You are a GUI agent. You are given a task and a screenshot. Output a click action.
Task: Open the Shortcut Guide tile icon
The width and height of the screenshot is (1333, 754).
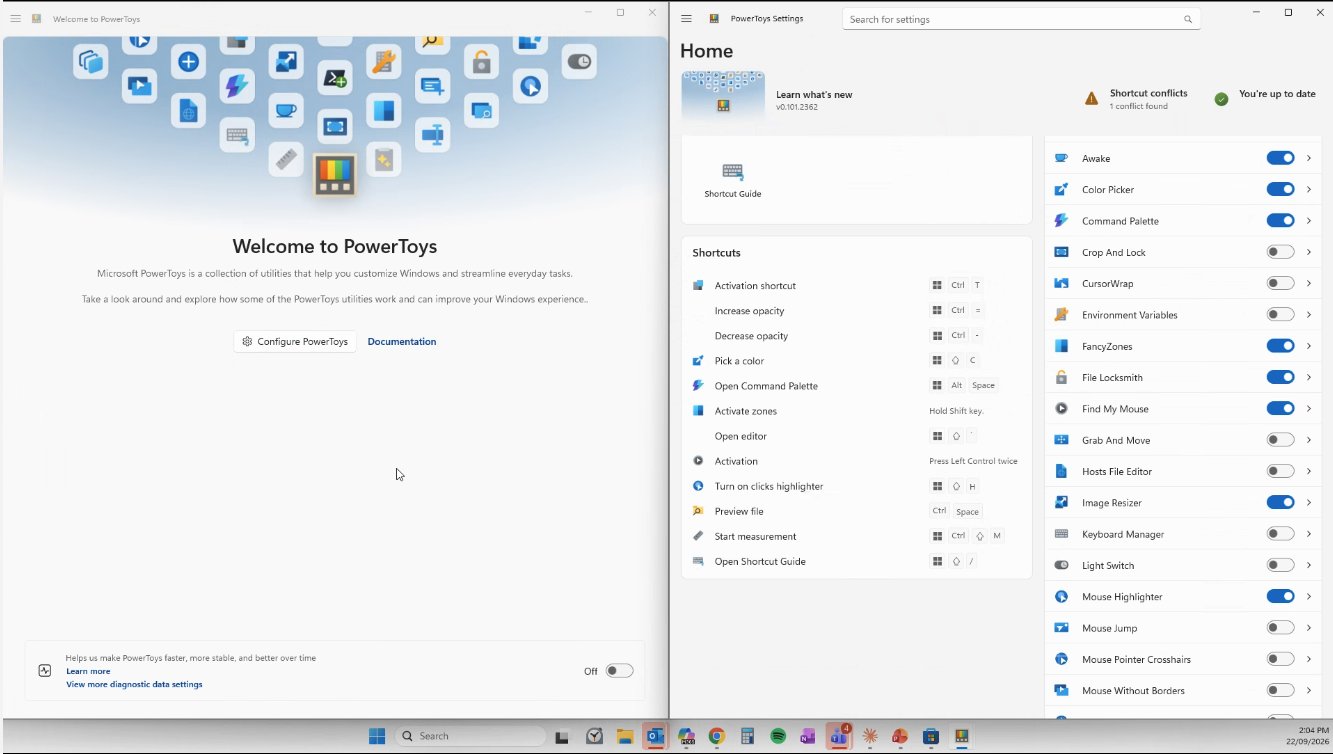[x=732, y=171]
